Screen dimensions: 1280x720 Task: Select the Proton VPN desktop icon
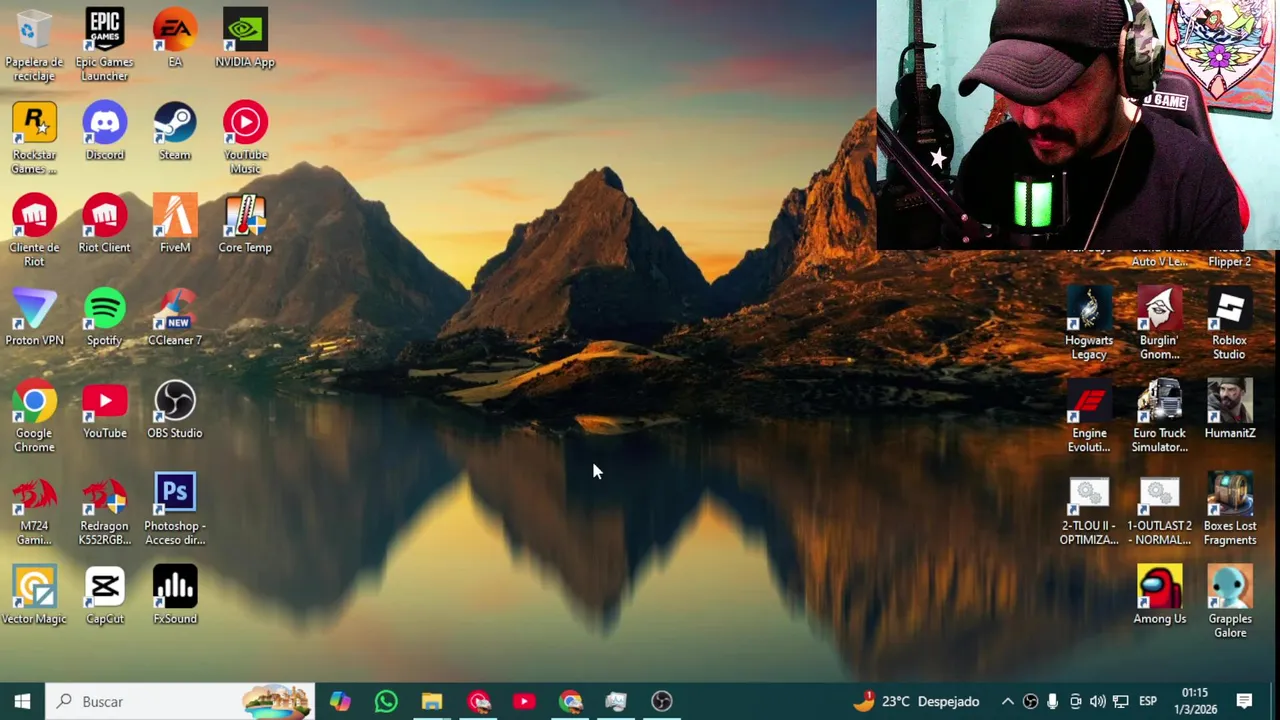point(34,318)
